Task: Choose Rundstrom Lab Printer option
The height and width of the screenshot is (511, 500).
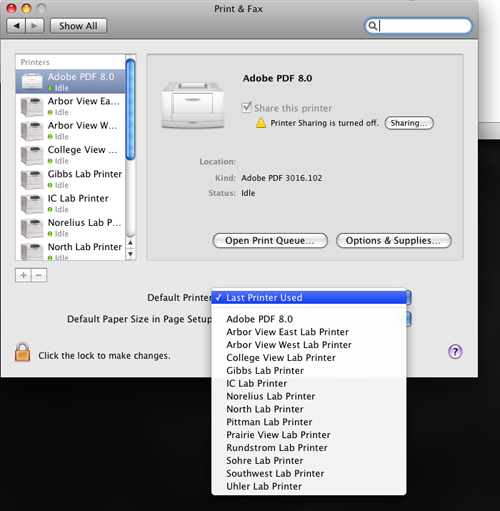Action: click(309, 448)
